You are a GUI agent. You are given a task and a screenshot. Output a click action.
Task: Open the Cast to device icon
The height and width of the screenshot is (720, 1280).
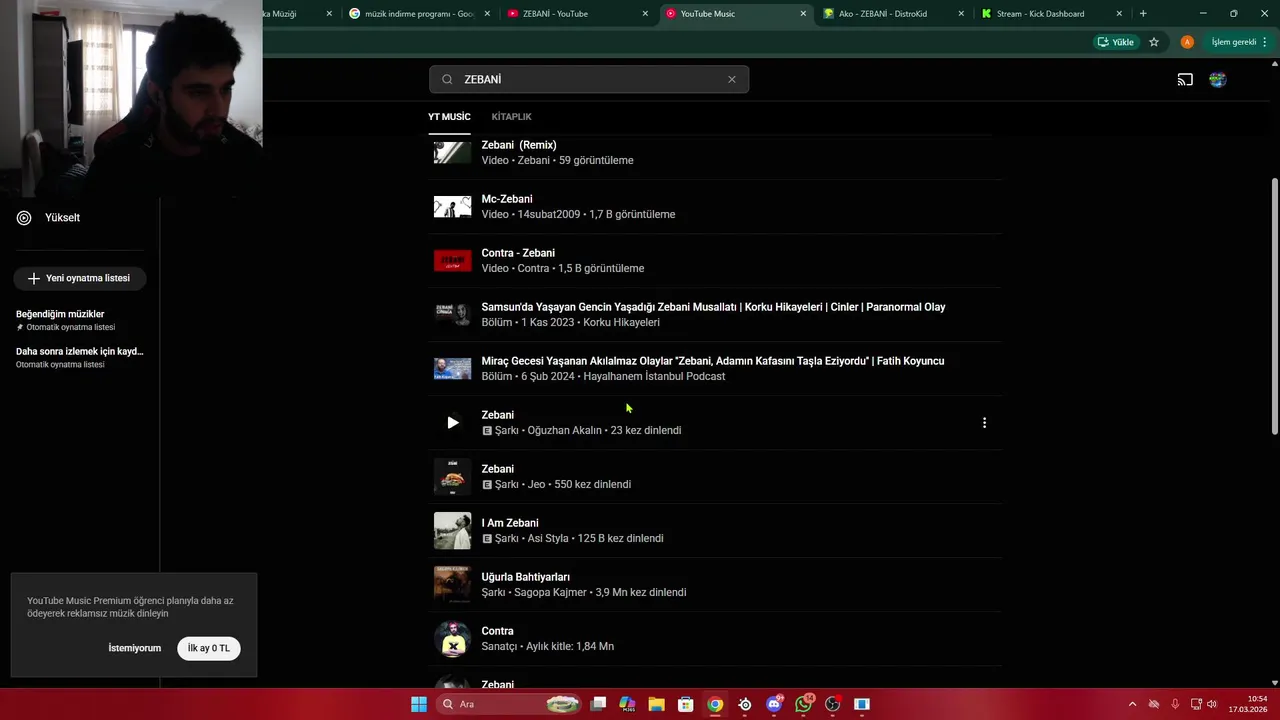click(x=1185, y=80)
